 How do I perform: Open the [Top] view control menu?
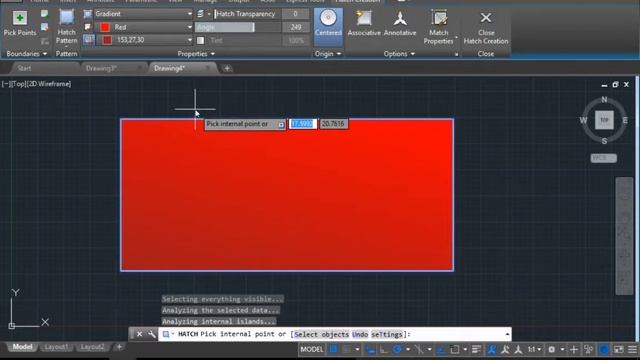click(18, 84)
